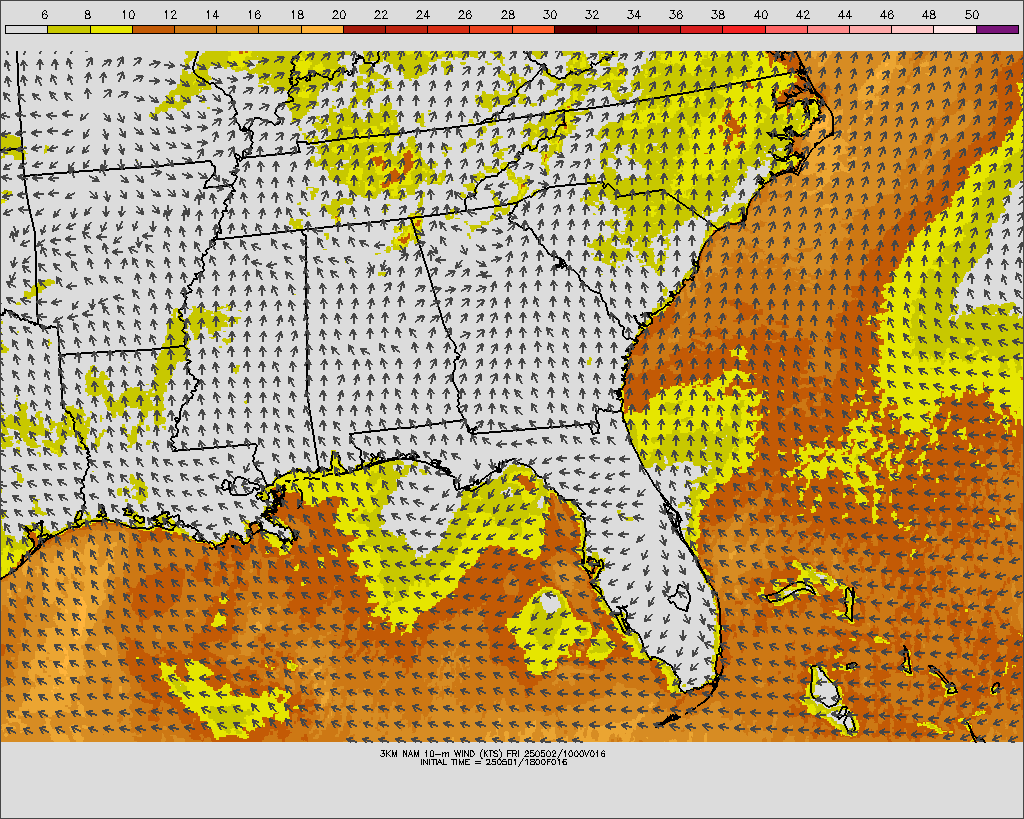The width and height of the screenshot is (1024, 819).
Task: Choose the scale number "40"
Action: tap(761, 14)
